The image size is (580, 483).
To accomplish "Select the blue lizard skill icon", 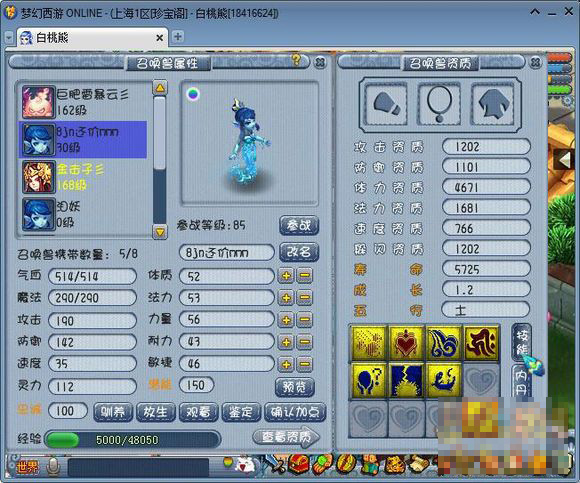I will [444, 380].
